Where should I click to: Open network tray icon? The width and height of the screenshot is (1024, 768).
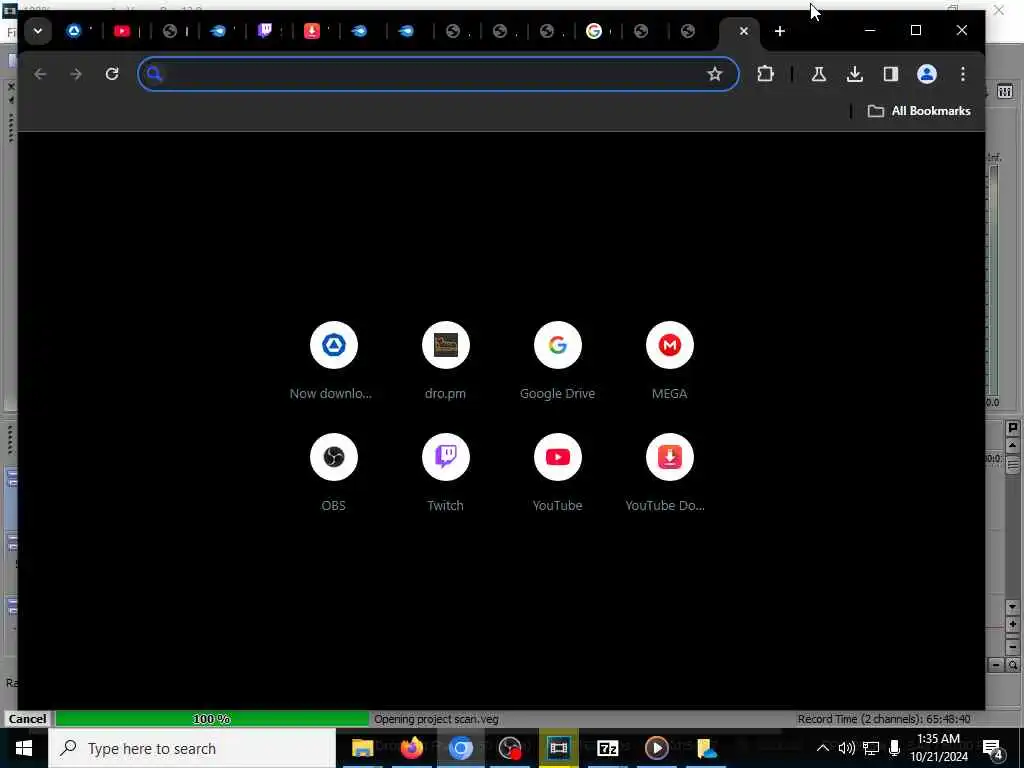pyautogui.click(x=871, y=748)
